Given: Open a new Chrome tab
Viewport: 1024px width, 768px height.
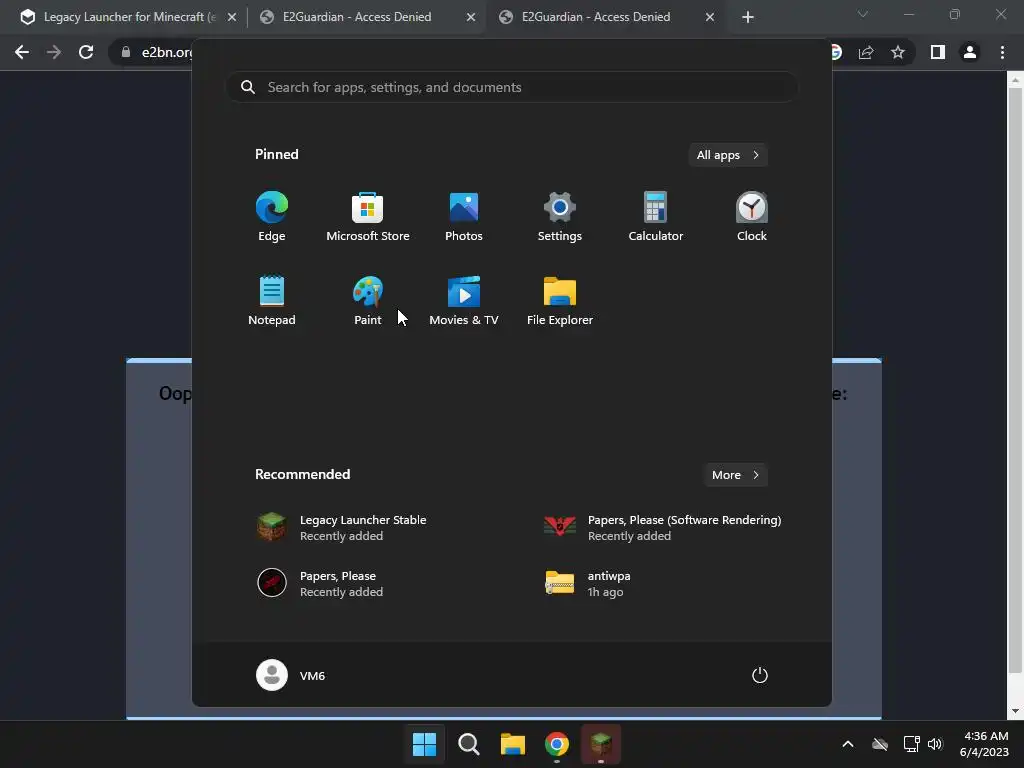Looking at the screenshot, I should click(748, 17).
